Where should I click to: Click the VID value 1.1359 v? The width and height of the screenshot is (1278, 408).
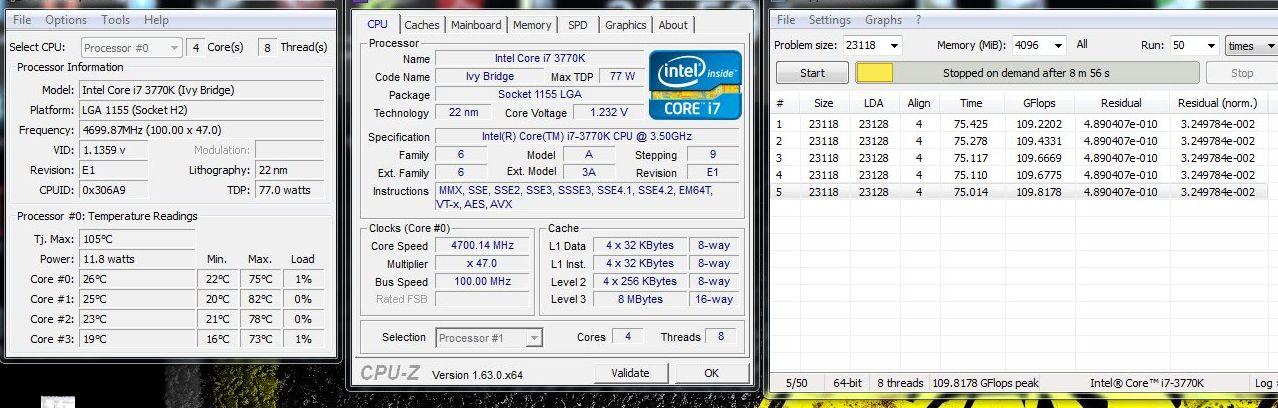(114, 150)
